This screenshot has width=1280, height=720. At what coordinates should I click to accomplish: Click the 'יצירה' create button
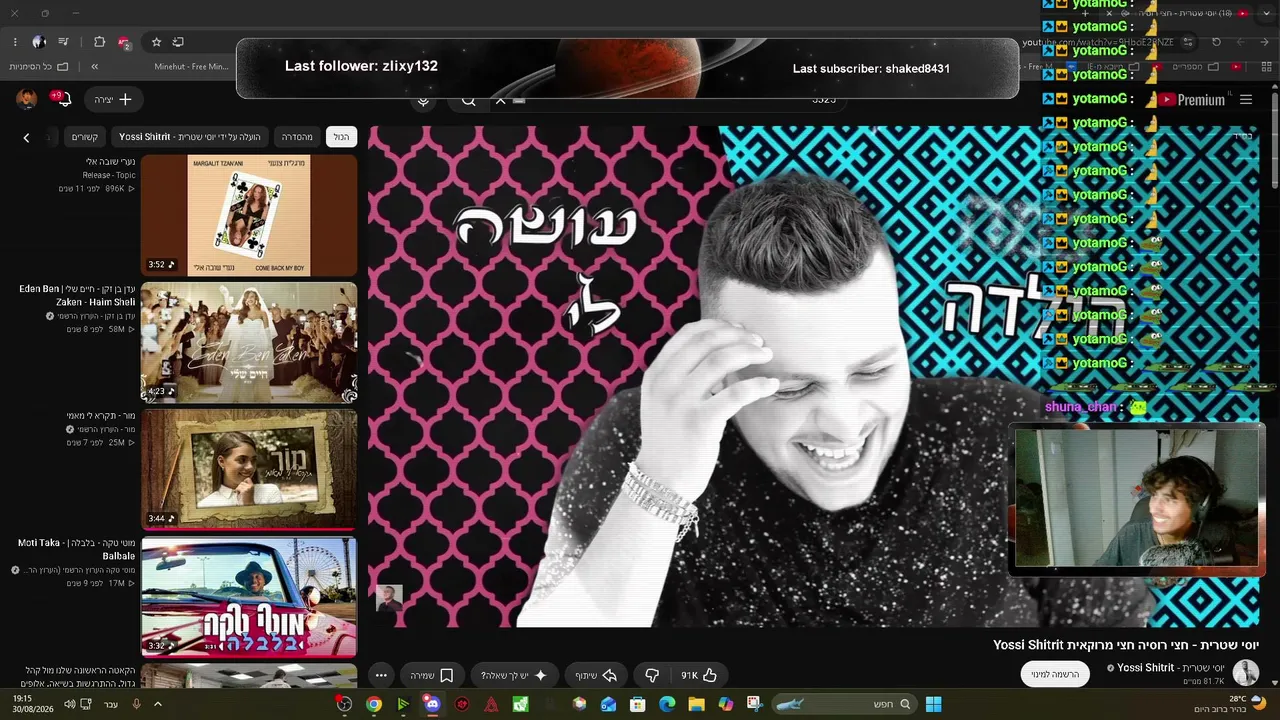(113, 99)
